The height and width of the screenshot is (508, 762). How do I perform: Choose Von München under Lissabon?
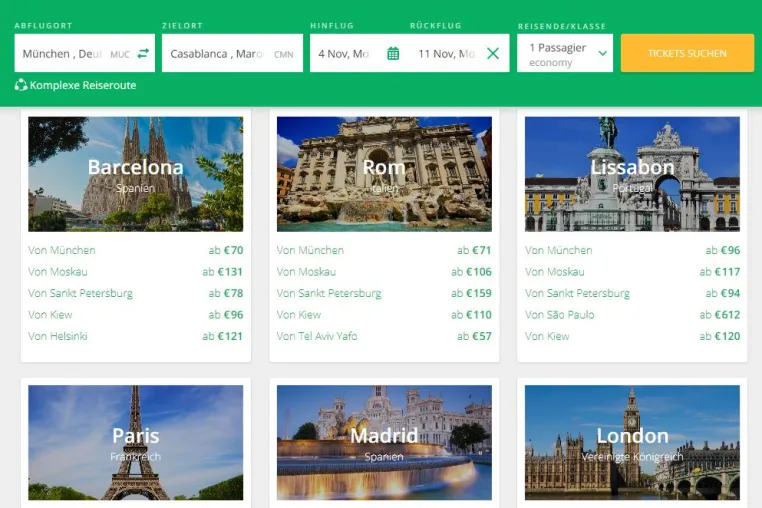[558, 250]
